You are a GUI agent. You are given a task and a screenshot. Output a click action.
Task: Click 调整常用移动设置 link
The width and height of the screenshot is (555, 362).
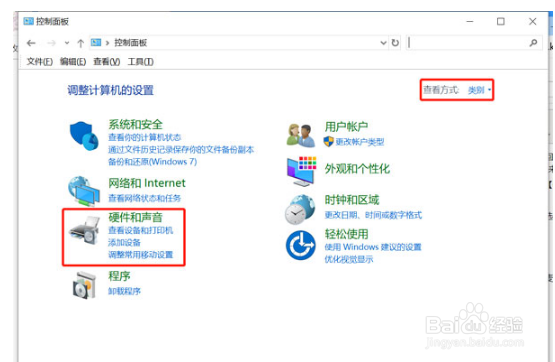141,255
